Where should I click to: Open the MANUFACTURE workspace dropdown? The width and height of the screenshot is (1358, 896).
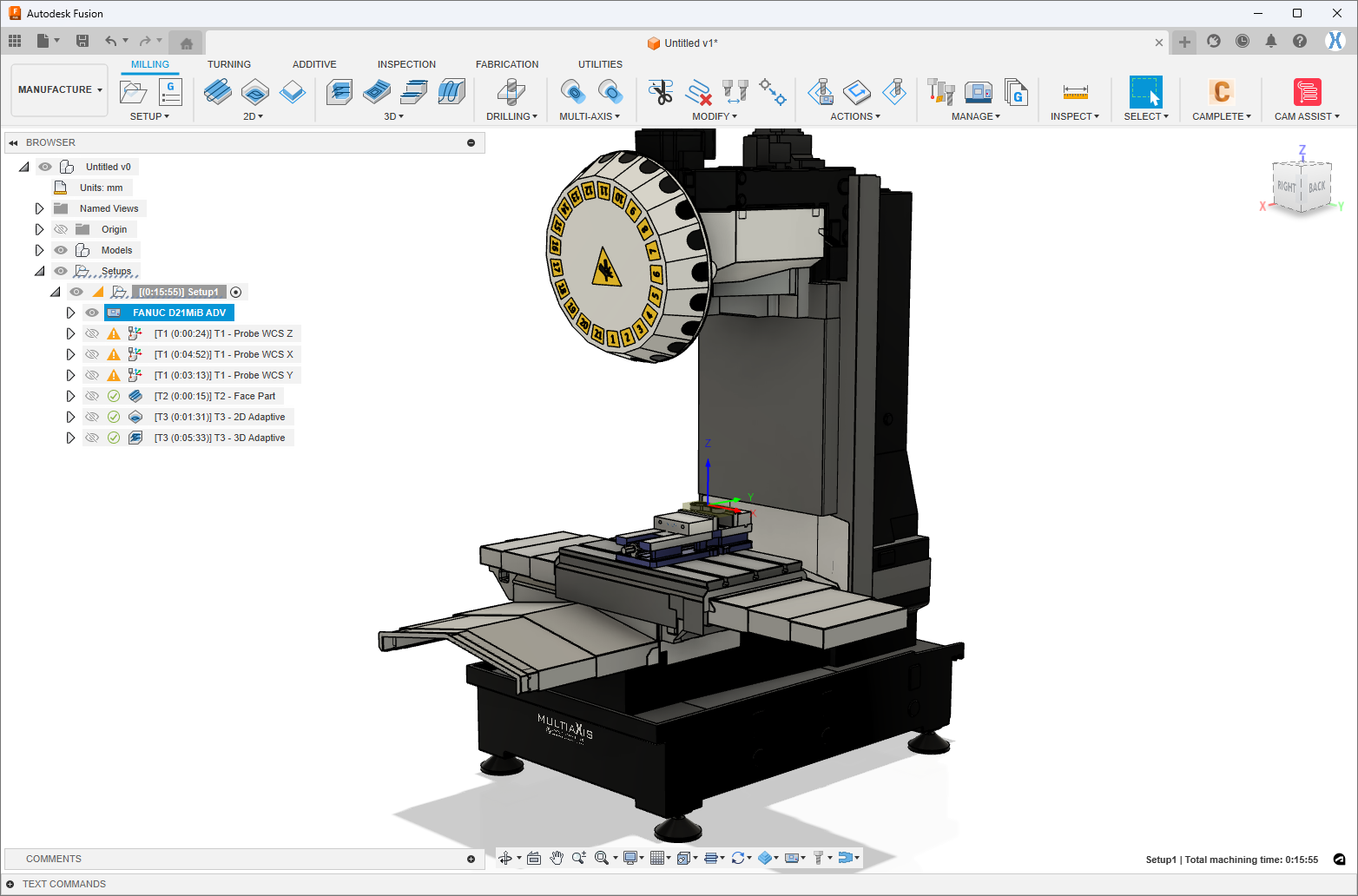pyautogui.click(x=60, y=89)
